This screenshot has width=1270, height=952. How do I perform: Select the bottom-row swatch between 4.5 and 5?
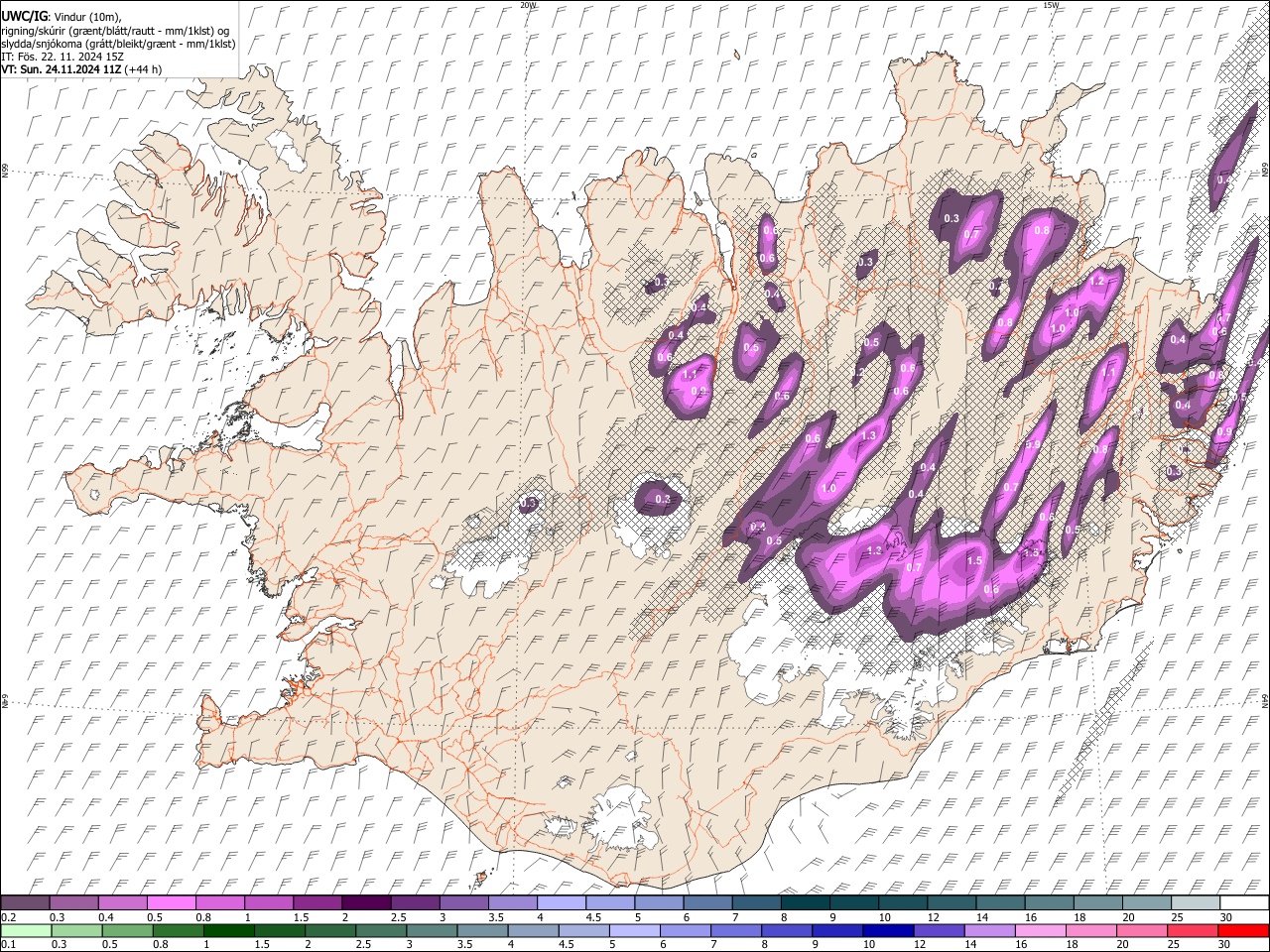583,930
